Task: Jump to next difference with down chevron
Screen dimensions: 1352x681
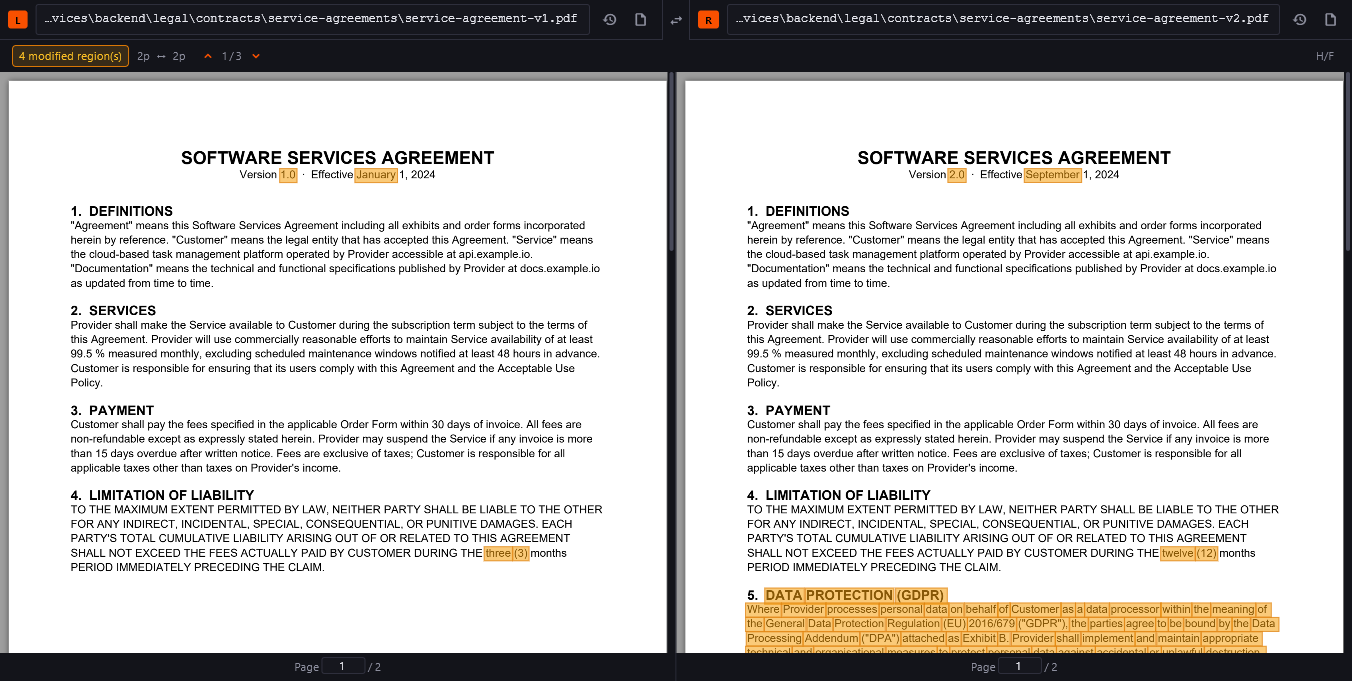Action: tap(256, 56)
